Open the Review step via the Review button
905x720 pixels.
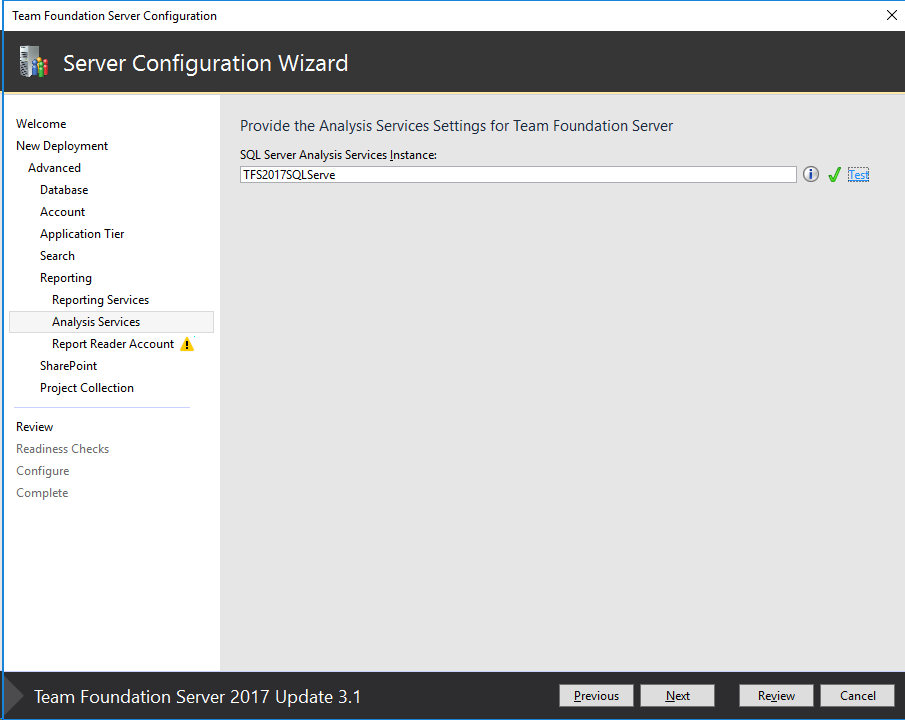776,695
